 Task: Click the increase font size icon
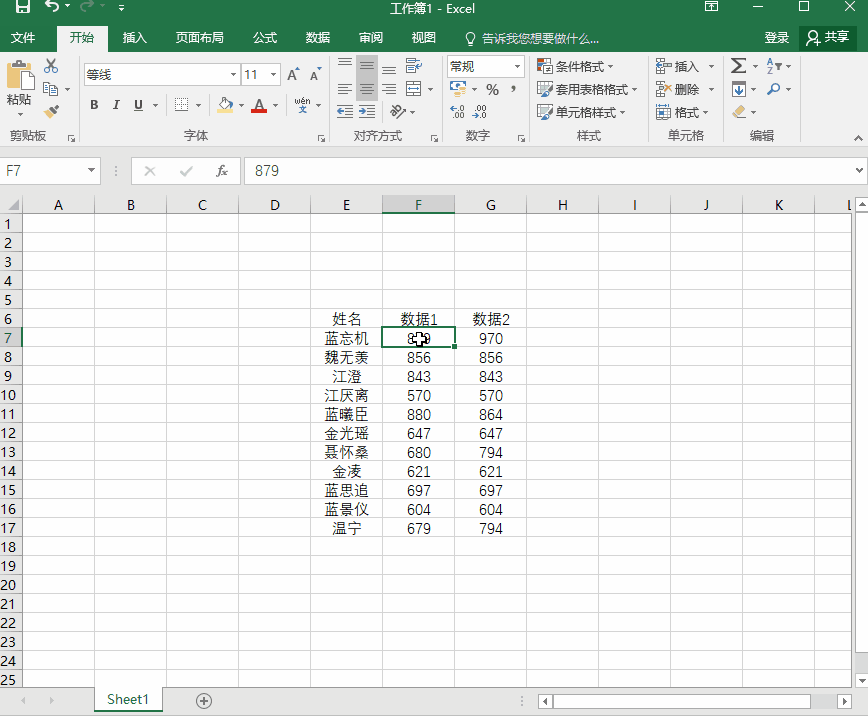tap(293, 75)
